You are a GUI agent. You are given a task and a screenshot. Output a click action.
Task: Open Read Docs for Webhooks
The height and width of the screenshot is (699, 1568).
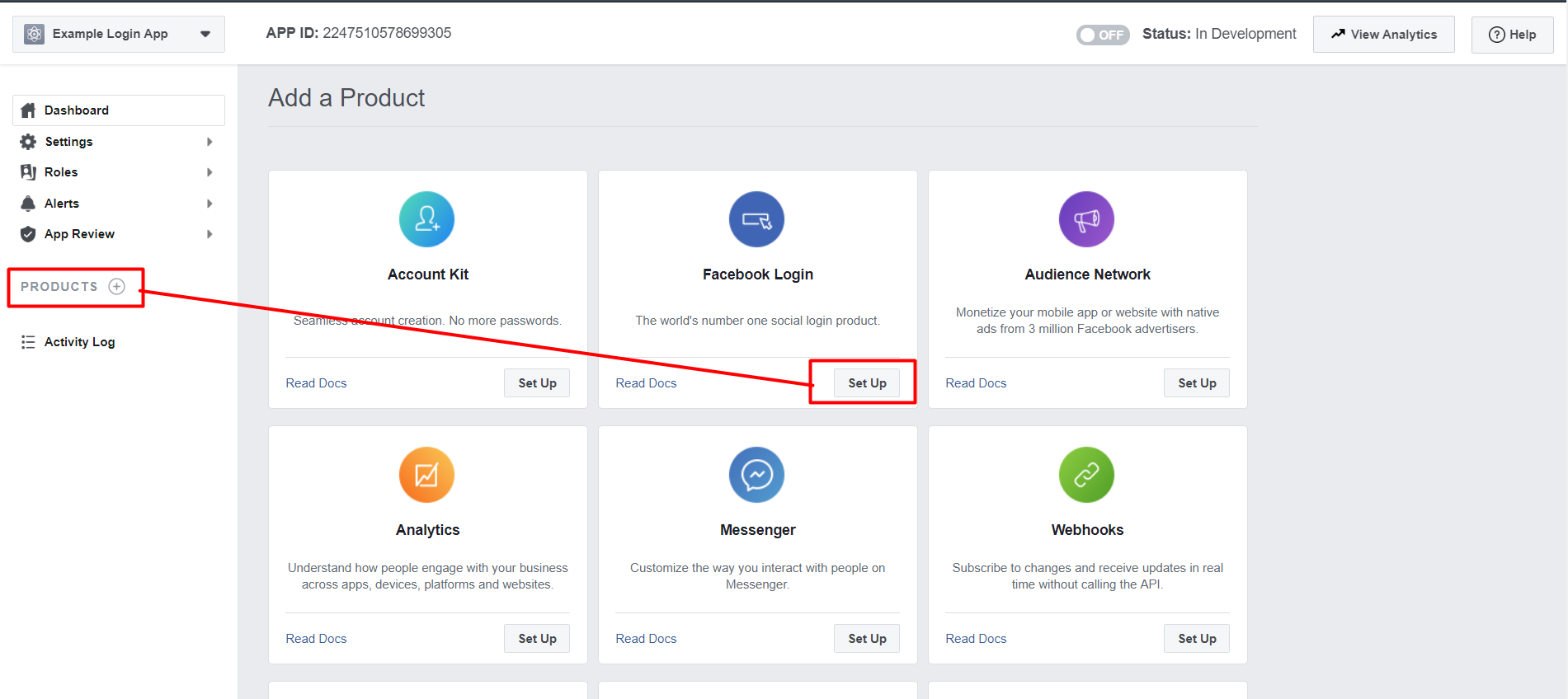[x=976, y=639]
